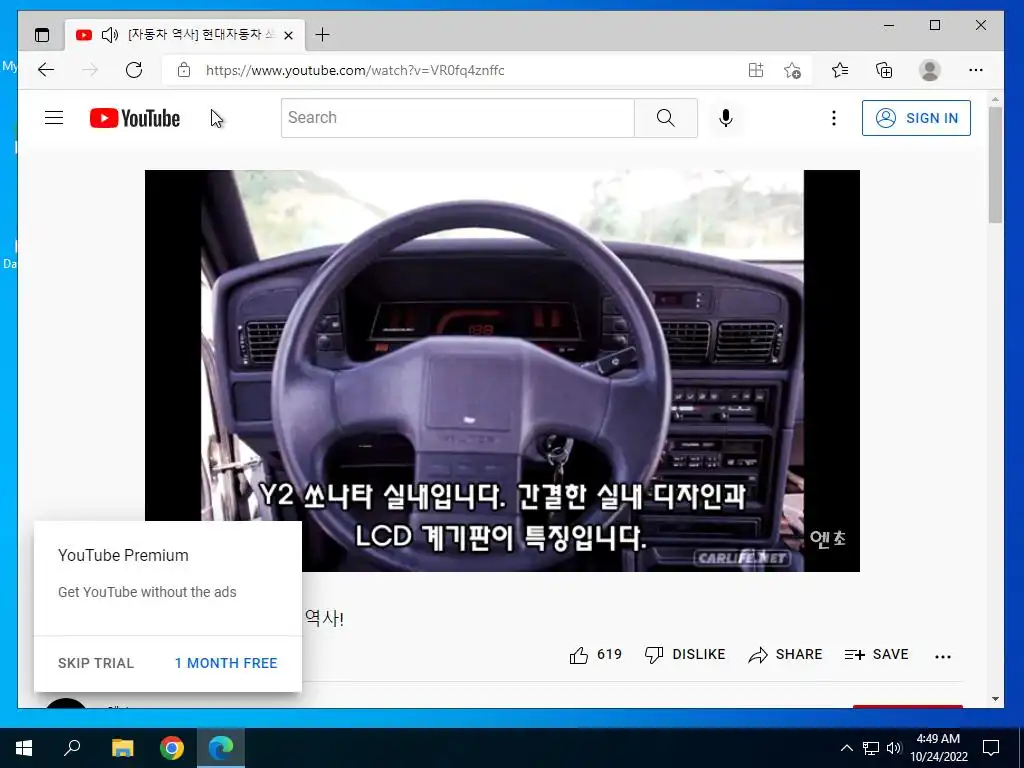This screenshot has width=1024, height=768.
Task: SAVE the video to a playlist
Action: click(876, 654)
